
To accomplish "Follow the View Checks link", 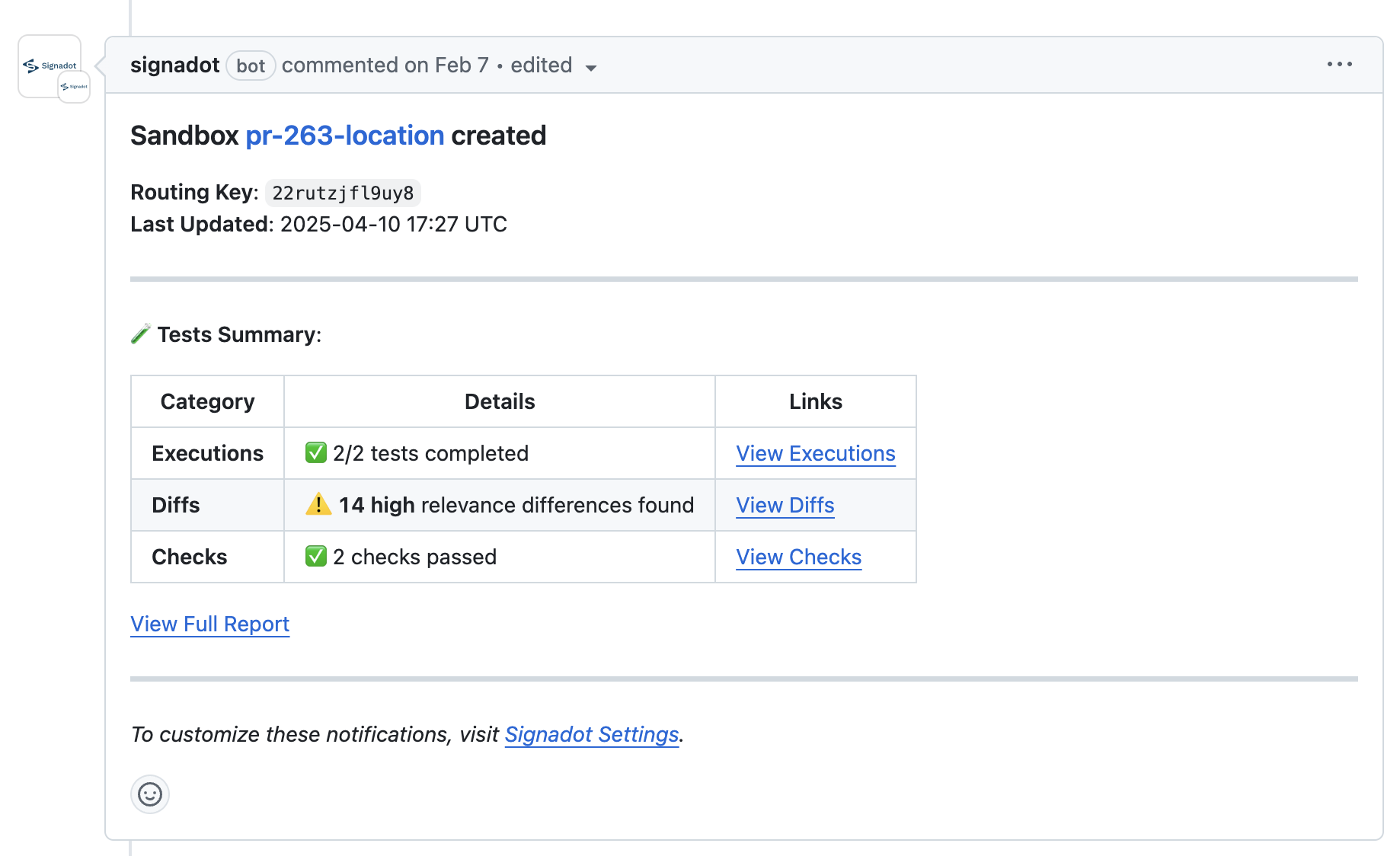I will tap(798, 557).
